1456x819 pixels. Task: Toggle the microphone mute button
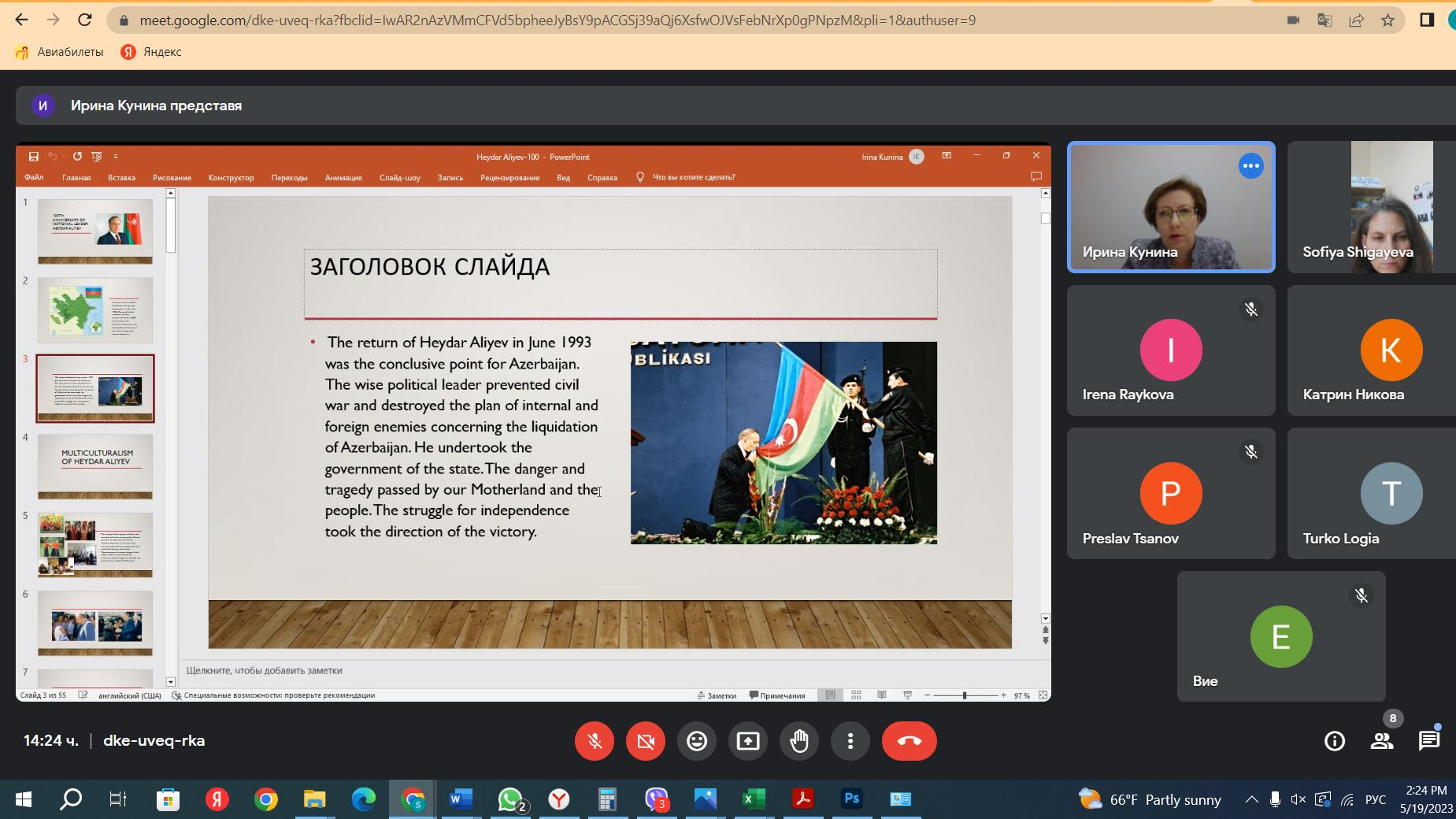coord(595,741)
